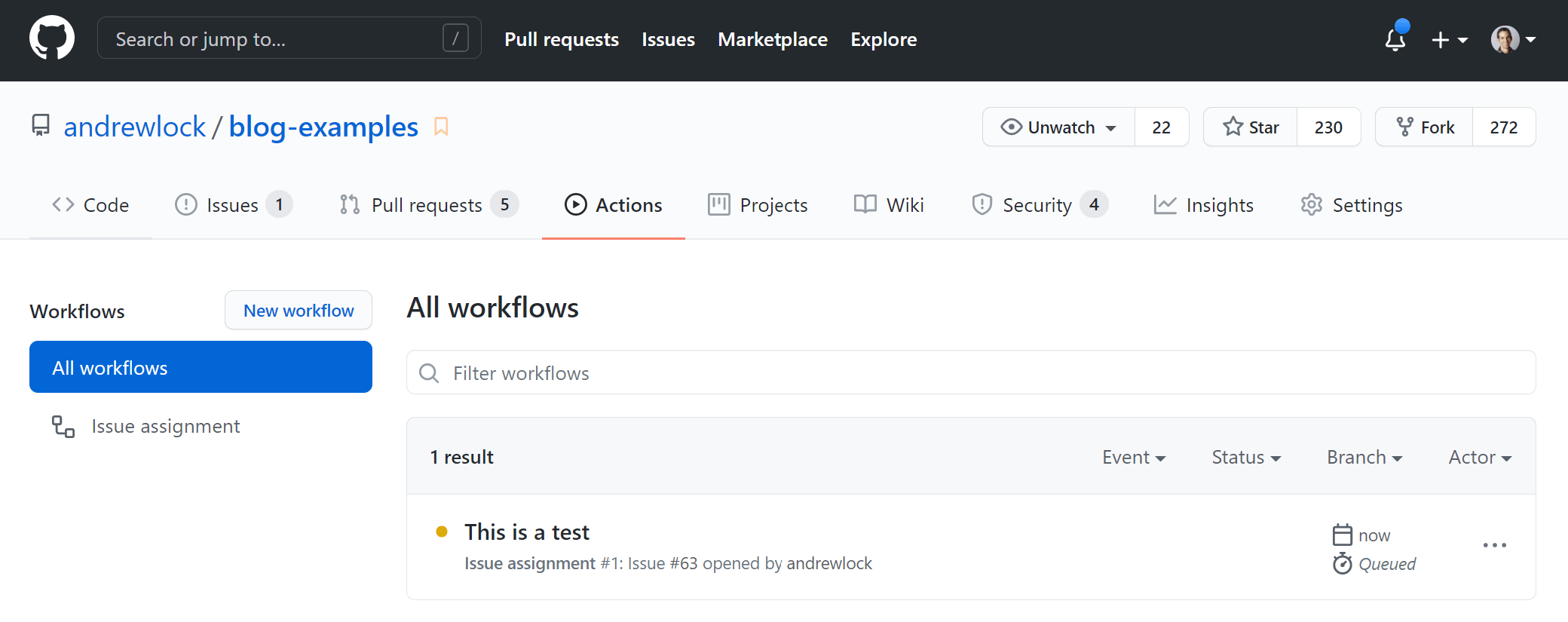
Task: Star the repository
Action: click(1251, 127)
